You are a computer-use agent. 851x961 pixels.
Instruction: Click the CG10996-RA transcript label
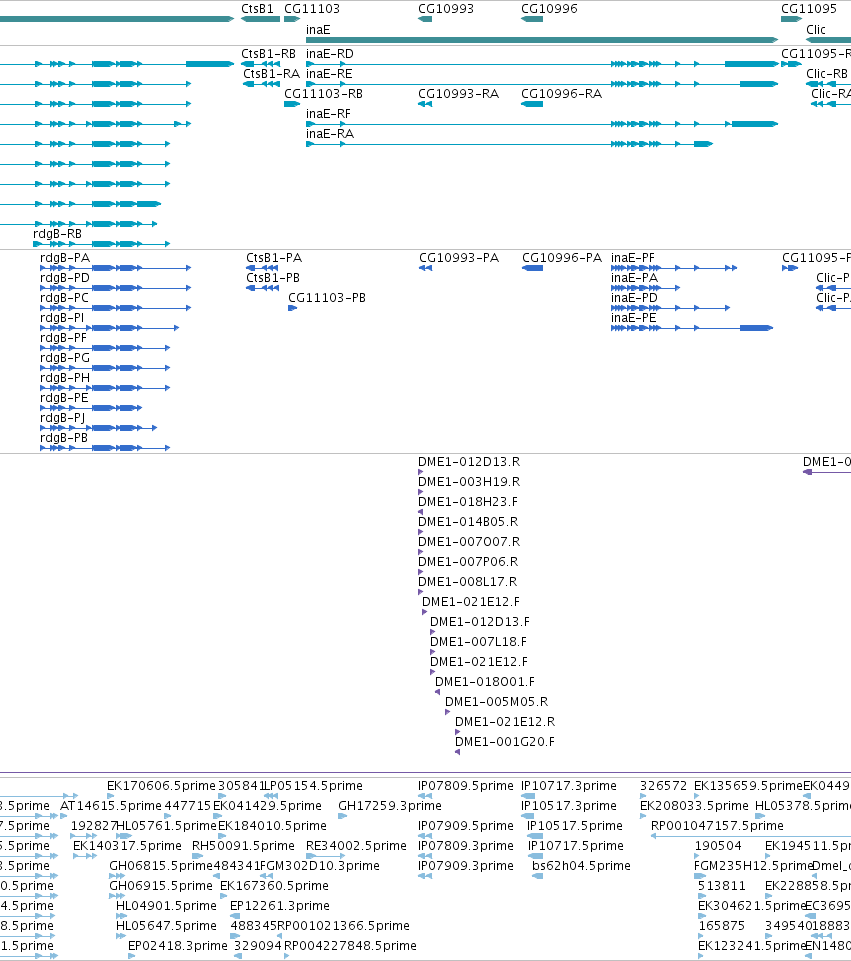[561, 94]
